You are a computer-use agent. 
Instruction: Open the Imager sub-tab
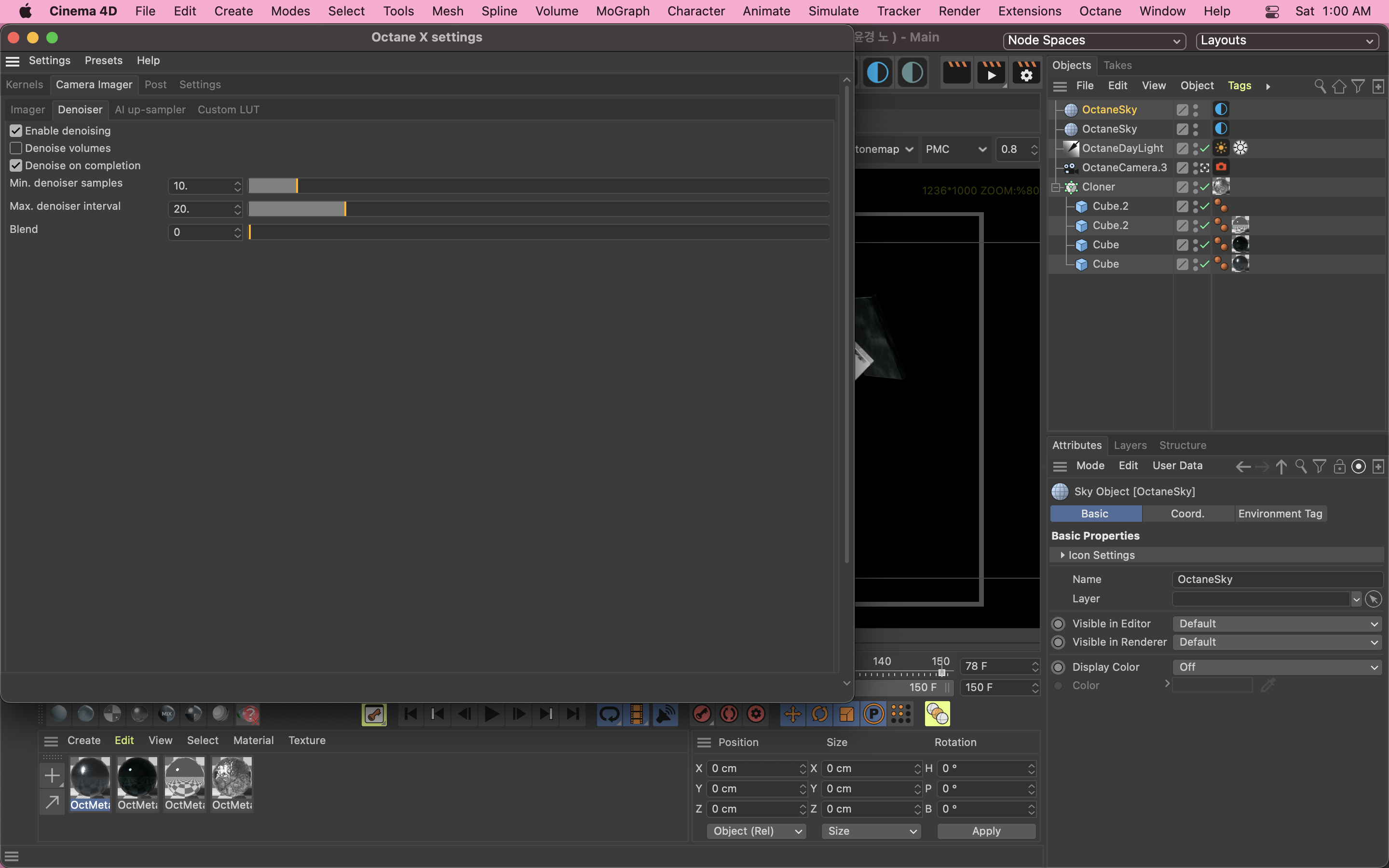(x=27, y=109)
